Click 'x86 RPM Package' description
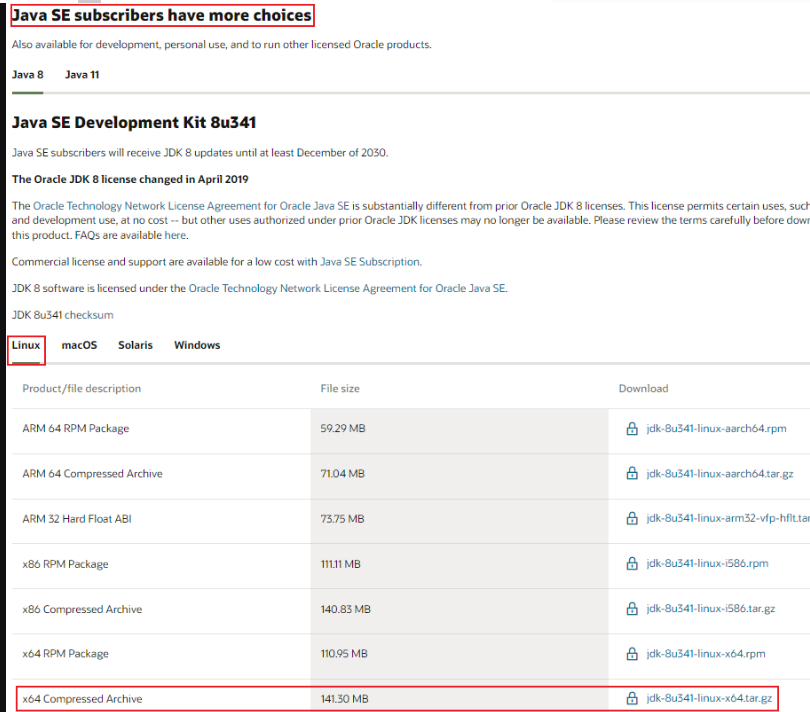 (x=66, y=564)
